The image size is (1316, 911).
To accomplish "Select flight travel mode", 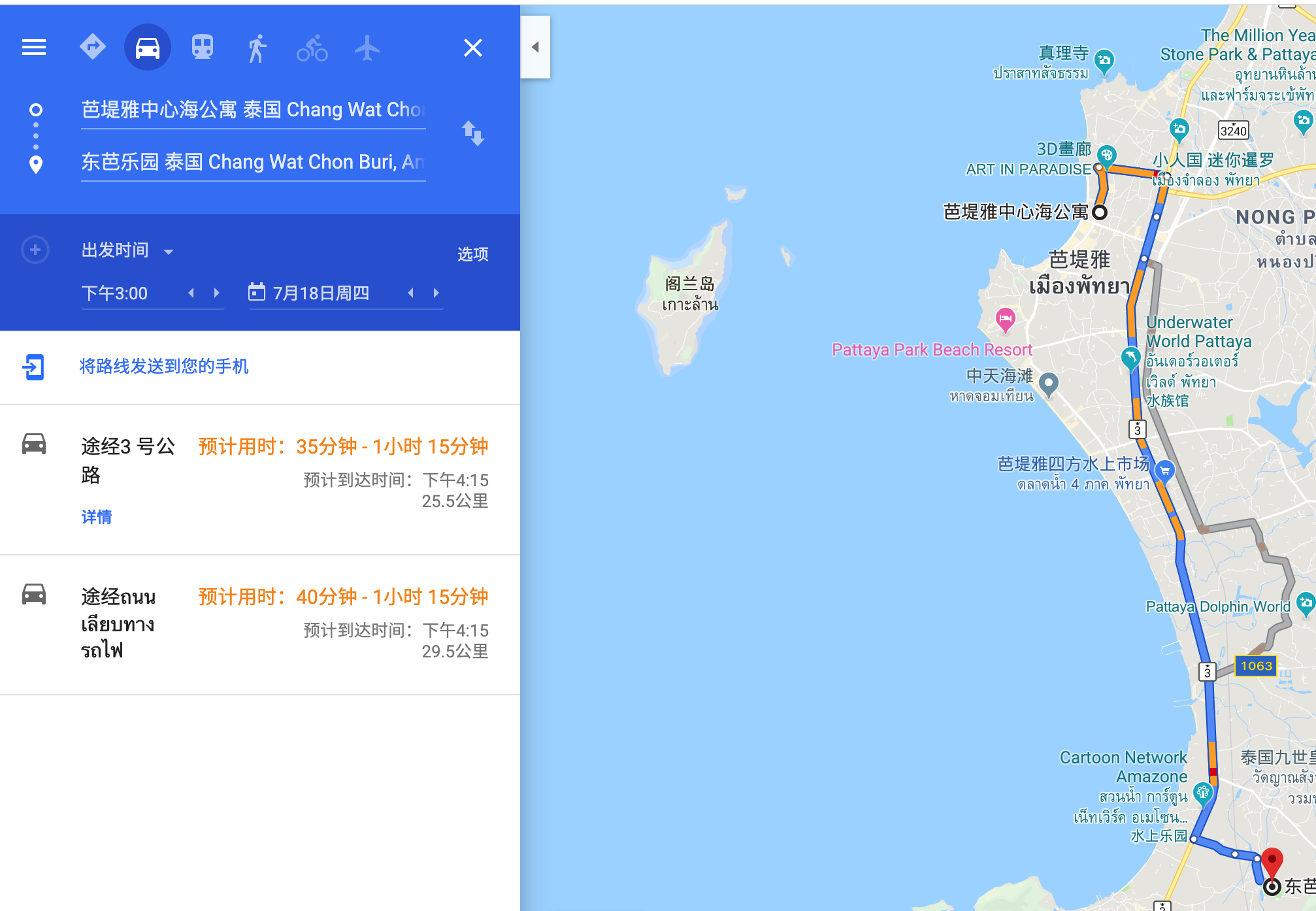I will coord(367,48).
